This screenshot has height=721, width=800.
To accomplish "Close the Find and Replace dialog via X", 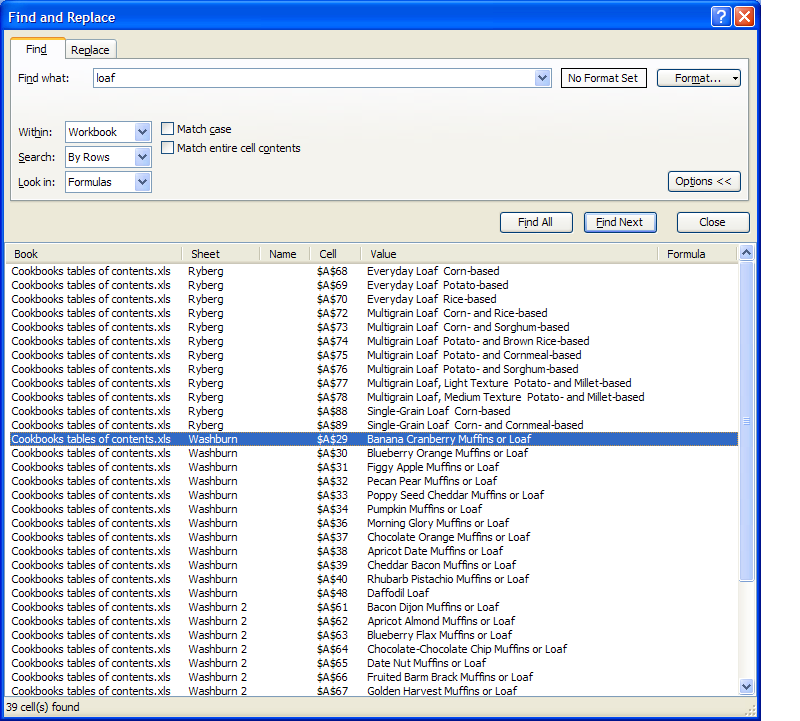I will pyautogui.click(x=744, y=17).
